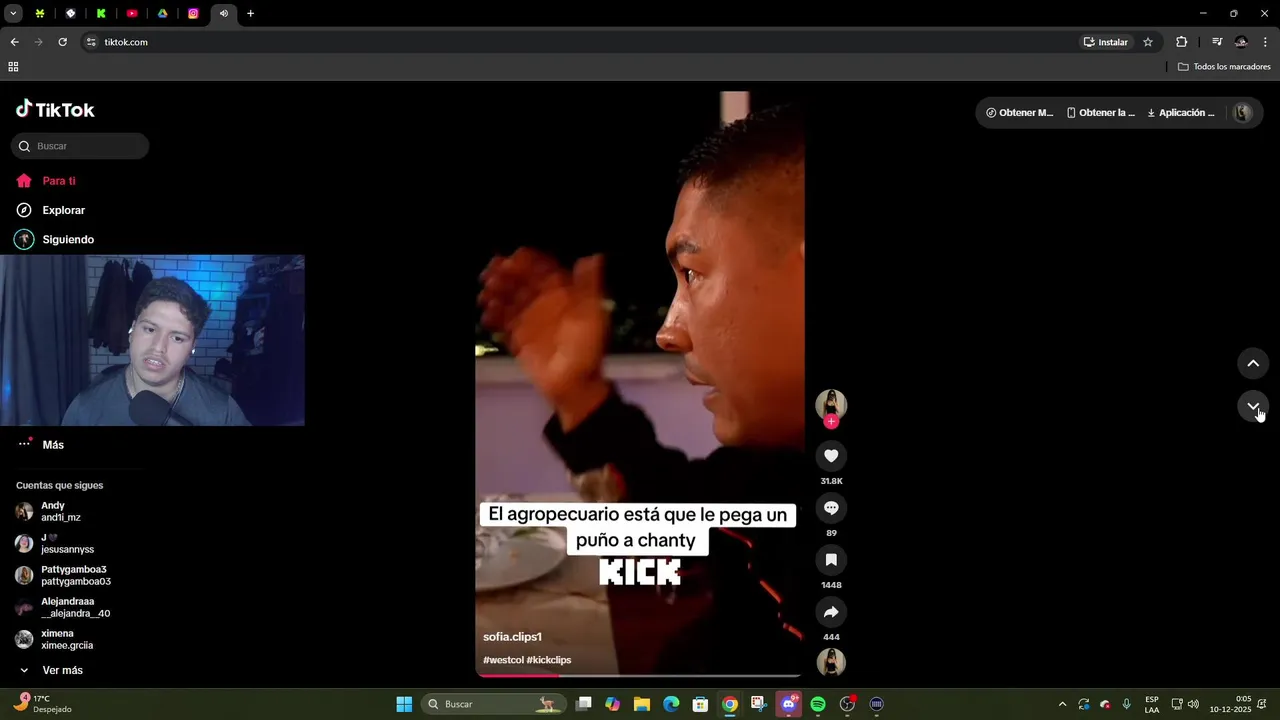Open jesusannyss followed account
This screenshot has width=1280, height=720.
[x=66, y=544]
